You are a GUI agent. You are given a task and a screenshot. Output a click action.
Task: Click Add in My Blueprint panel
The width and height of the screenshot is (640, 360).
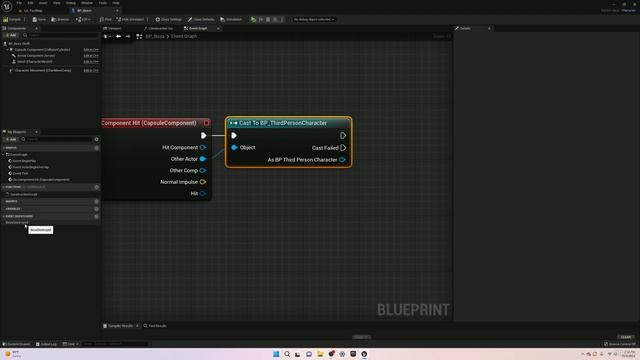pyautogui.click(x=11, y=139)
